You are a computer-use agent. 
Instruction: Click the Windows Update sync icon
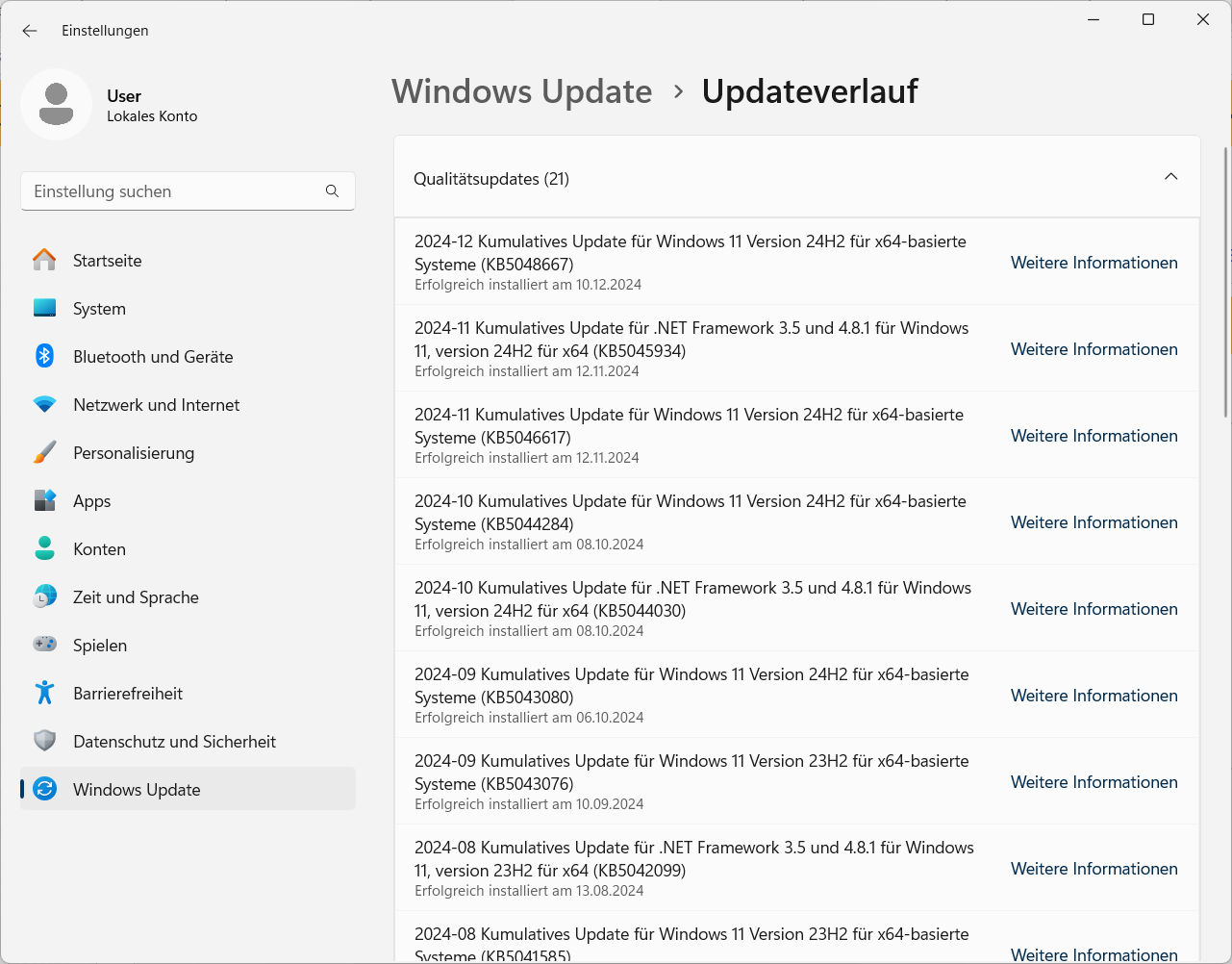pos(44,790)
